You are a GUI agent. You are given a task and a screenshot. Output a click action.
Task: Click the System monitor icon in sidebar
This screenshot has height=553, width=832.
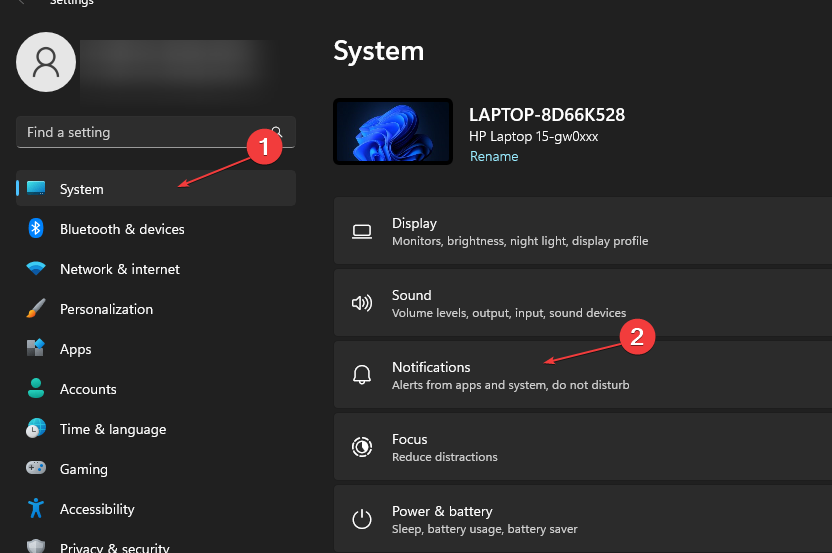[x=36, y=188]
